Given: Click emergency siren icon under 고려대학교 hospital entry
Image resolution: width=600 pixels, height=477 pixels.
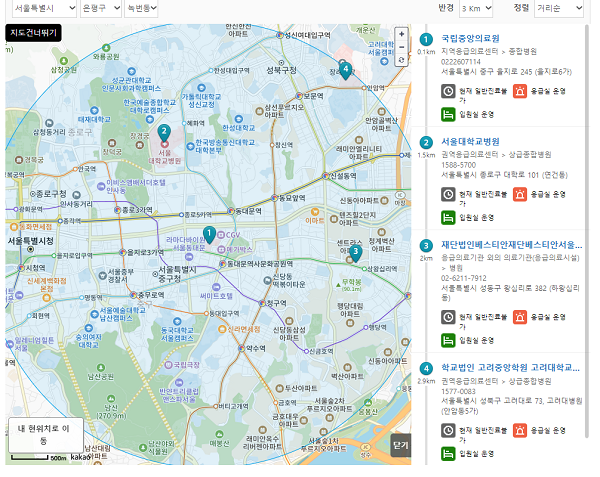Looking at the screenshot, I should point(520,431).
